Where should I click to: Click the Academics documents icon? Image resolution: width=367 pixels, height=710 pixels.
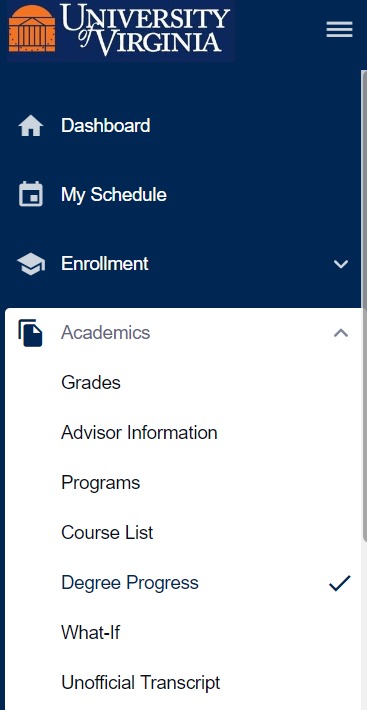pos(30,333)
